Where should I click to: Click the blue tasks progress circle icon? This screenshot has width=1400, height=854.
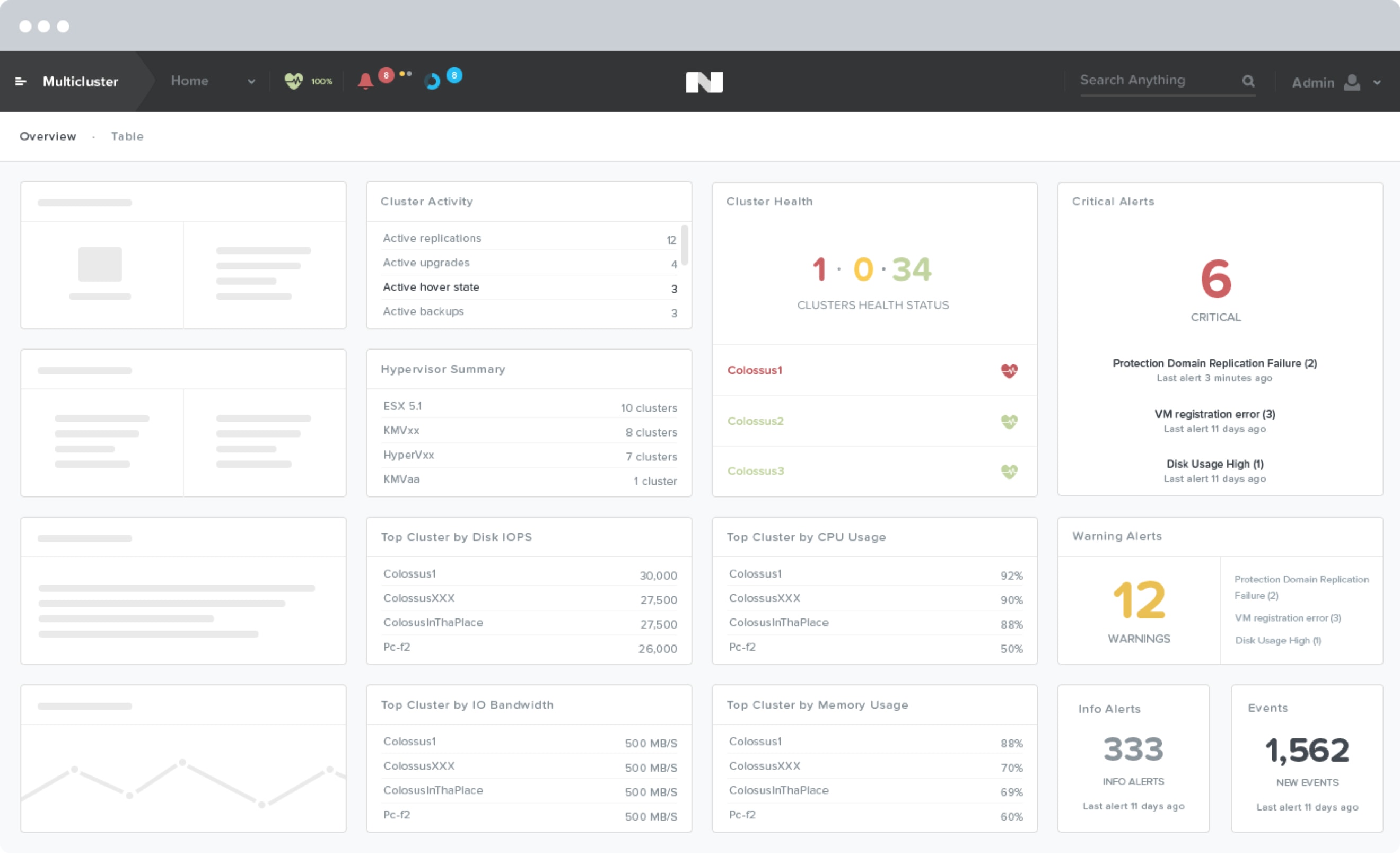(x=432, y=82)
